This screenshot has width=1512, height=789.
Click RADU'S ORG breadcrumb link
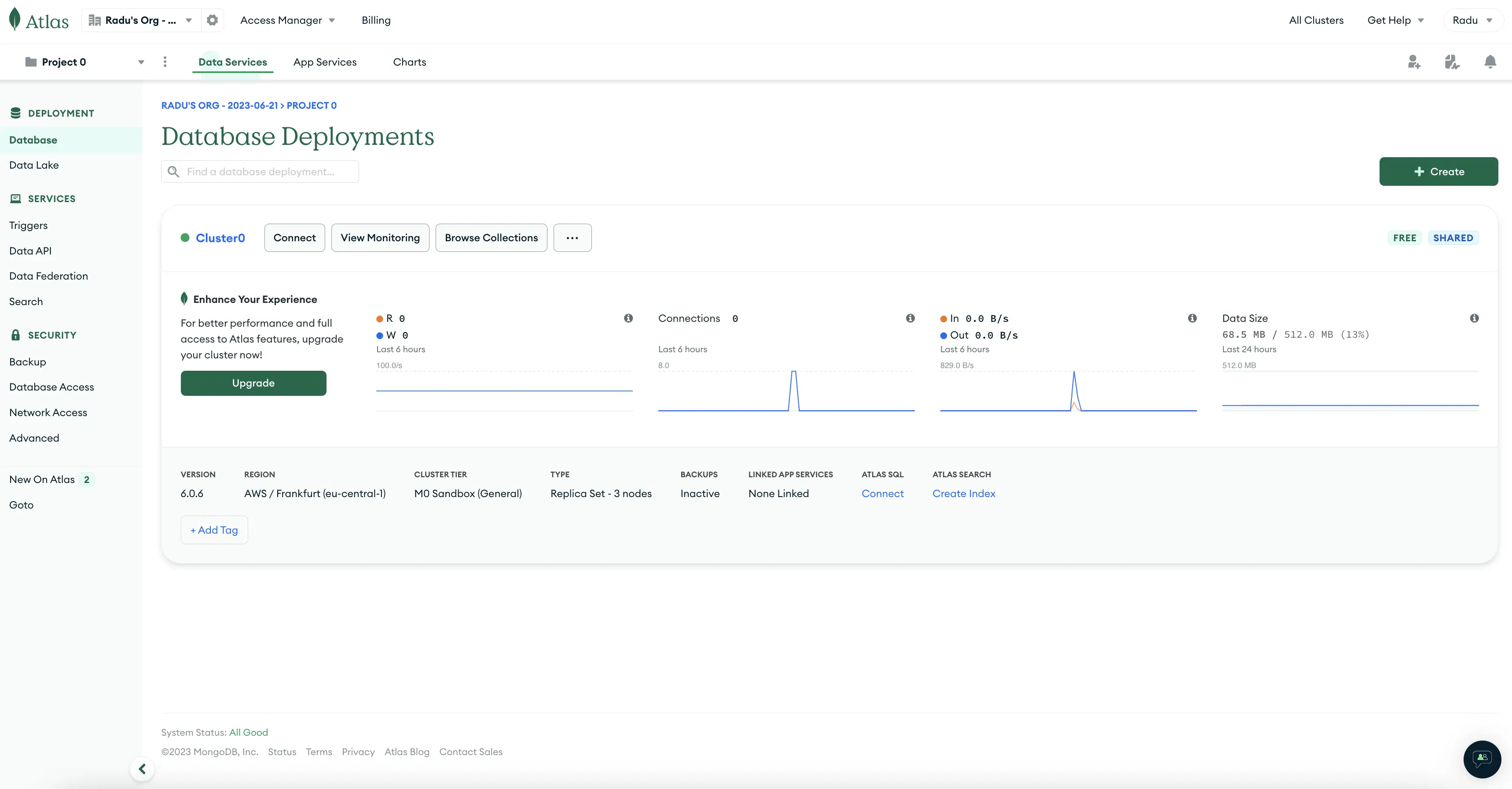pos(220,106)
